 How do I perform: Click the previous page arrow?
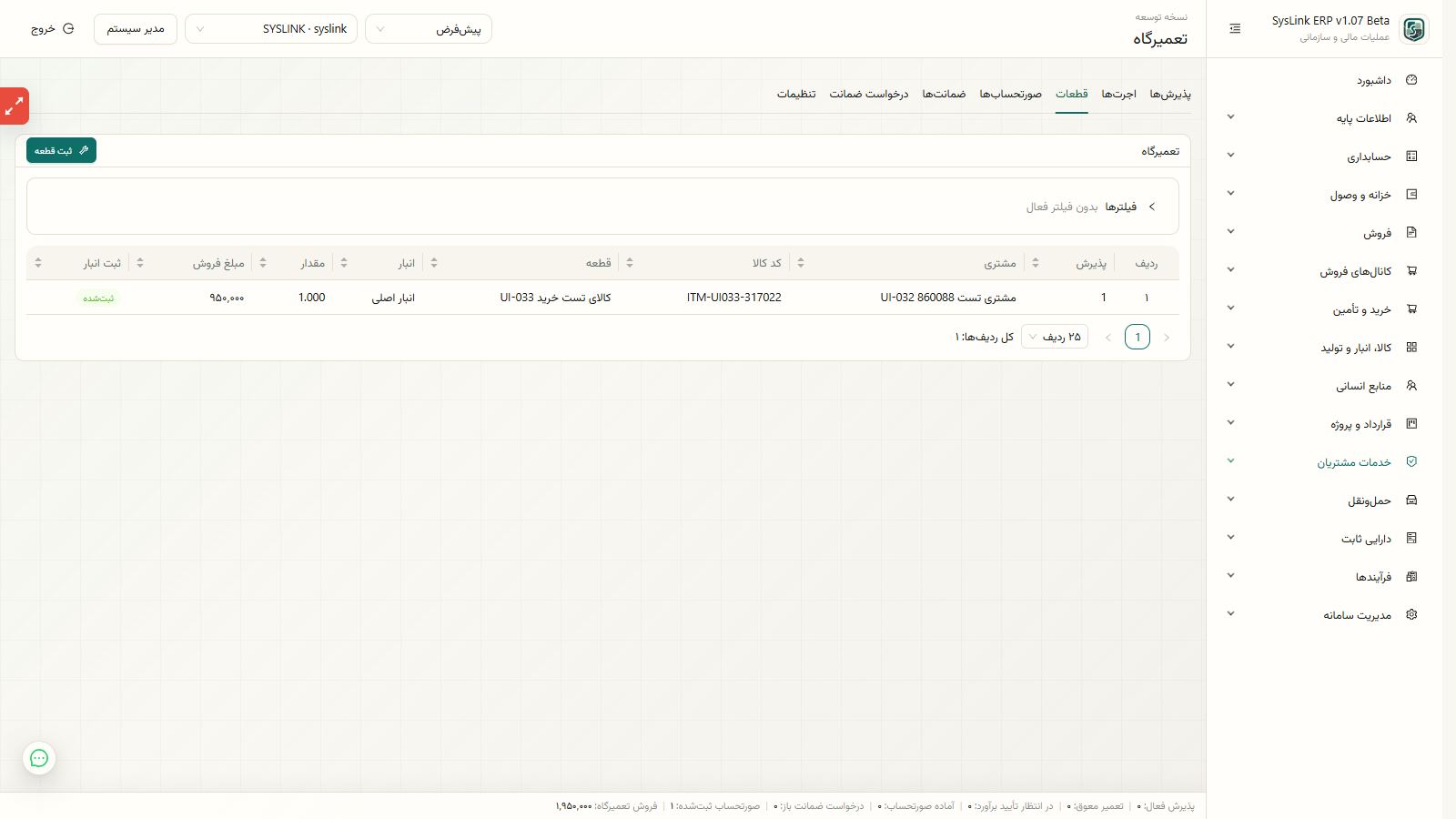(1167, 337)
